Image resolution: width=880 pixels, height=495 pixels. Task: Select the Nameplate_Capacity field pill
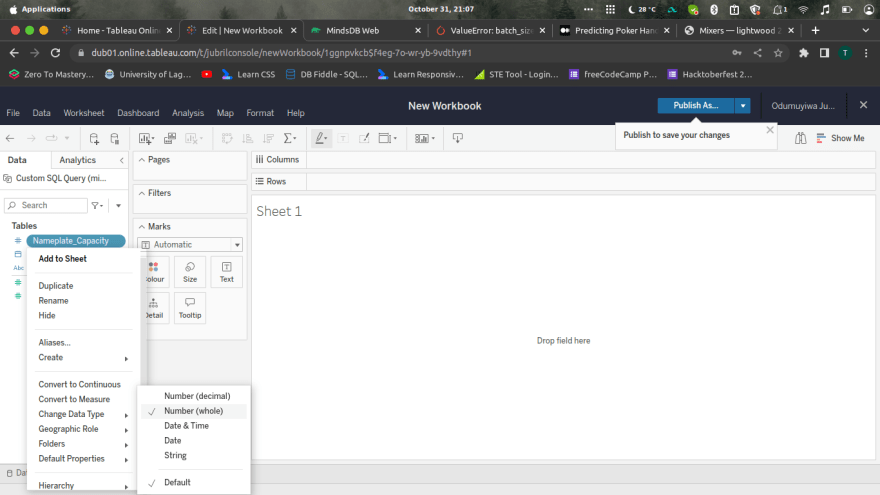76,241
